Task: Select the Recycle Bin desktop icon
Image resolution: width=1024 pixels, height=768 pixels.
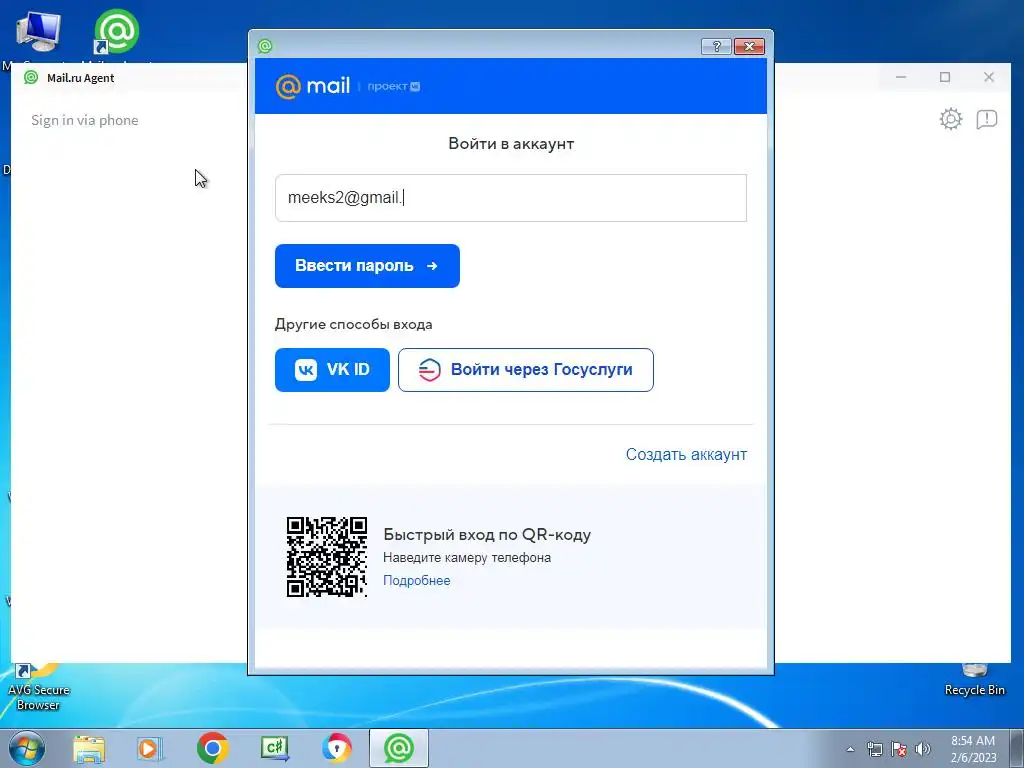Action: coord(974,681)
